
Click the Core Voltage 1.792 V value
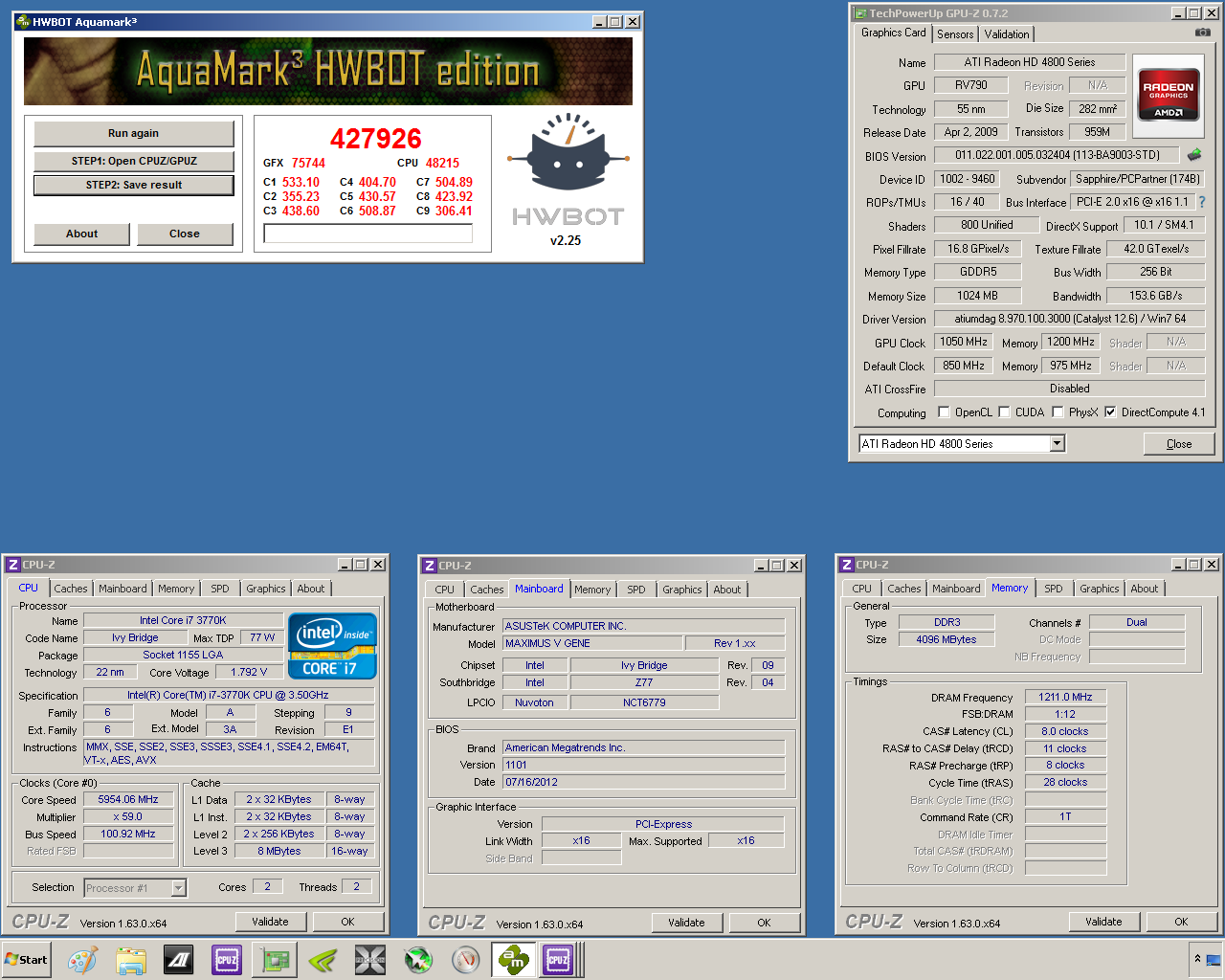pyautogui.click(x=249, y=672)
